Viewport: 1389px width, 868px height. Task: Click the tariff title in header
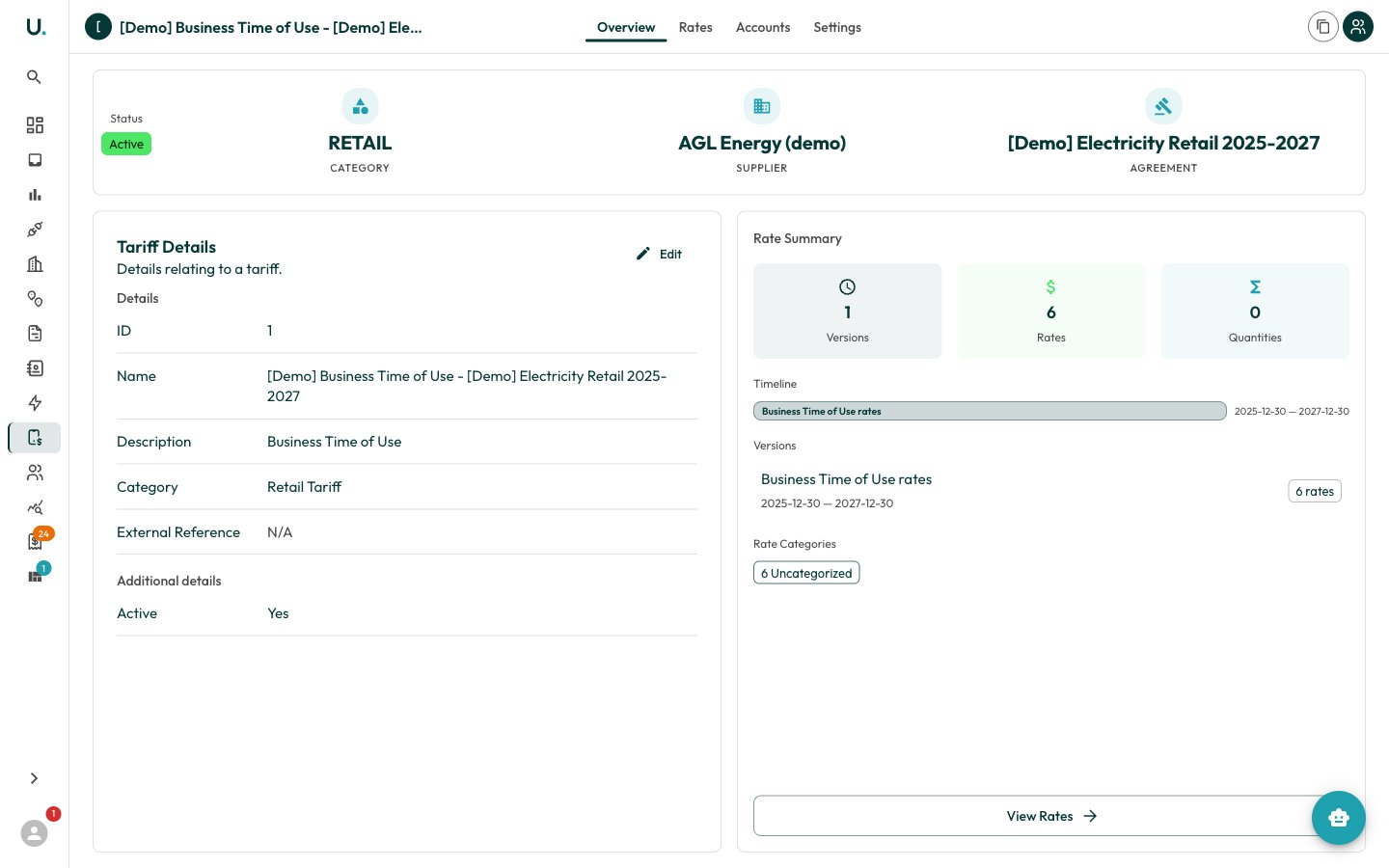(x=271, y=27)
